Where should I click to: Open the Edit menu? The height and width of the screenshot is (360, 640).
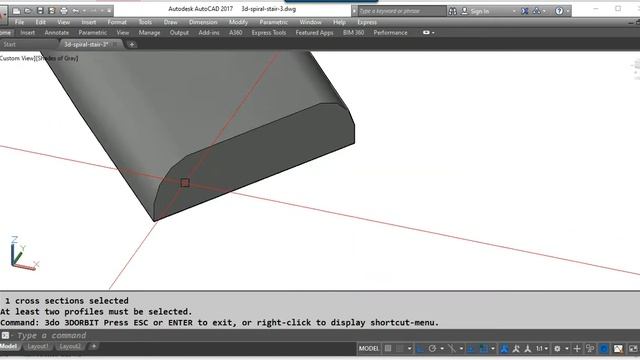point(40,22)
